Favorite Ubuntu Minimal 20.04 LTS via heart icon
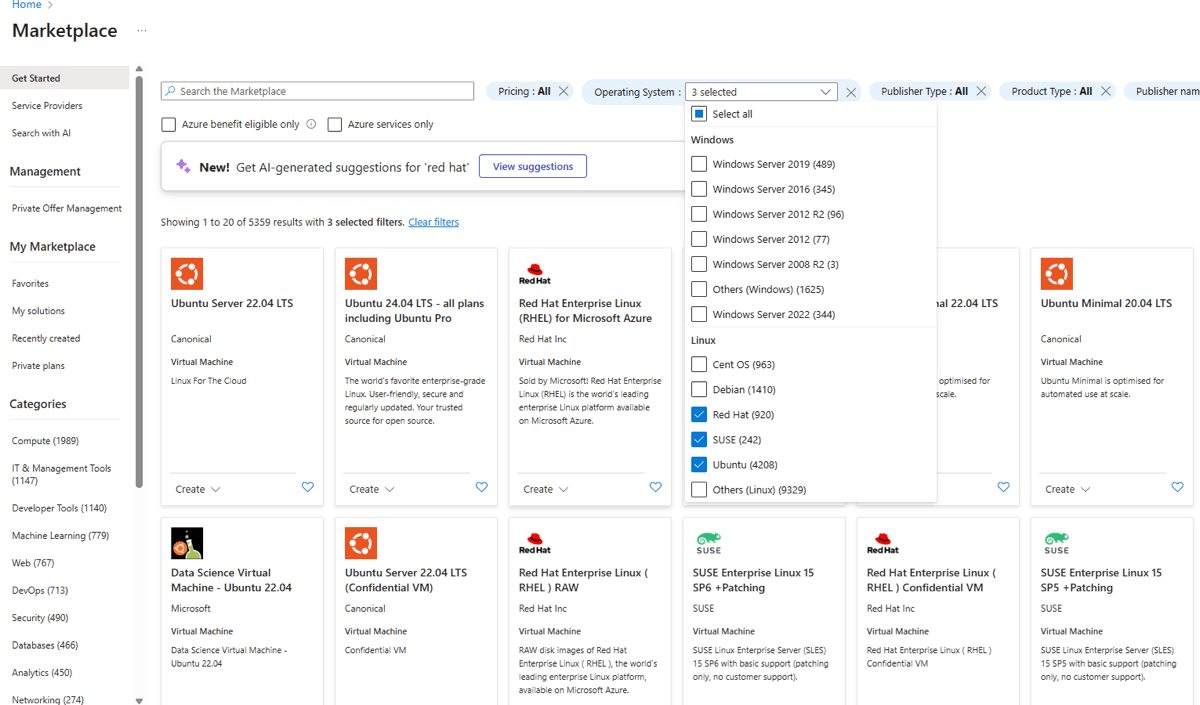The height and width of the screenshot is (705, 1200). tap(1177, 487)
